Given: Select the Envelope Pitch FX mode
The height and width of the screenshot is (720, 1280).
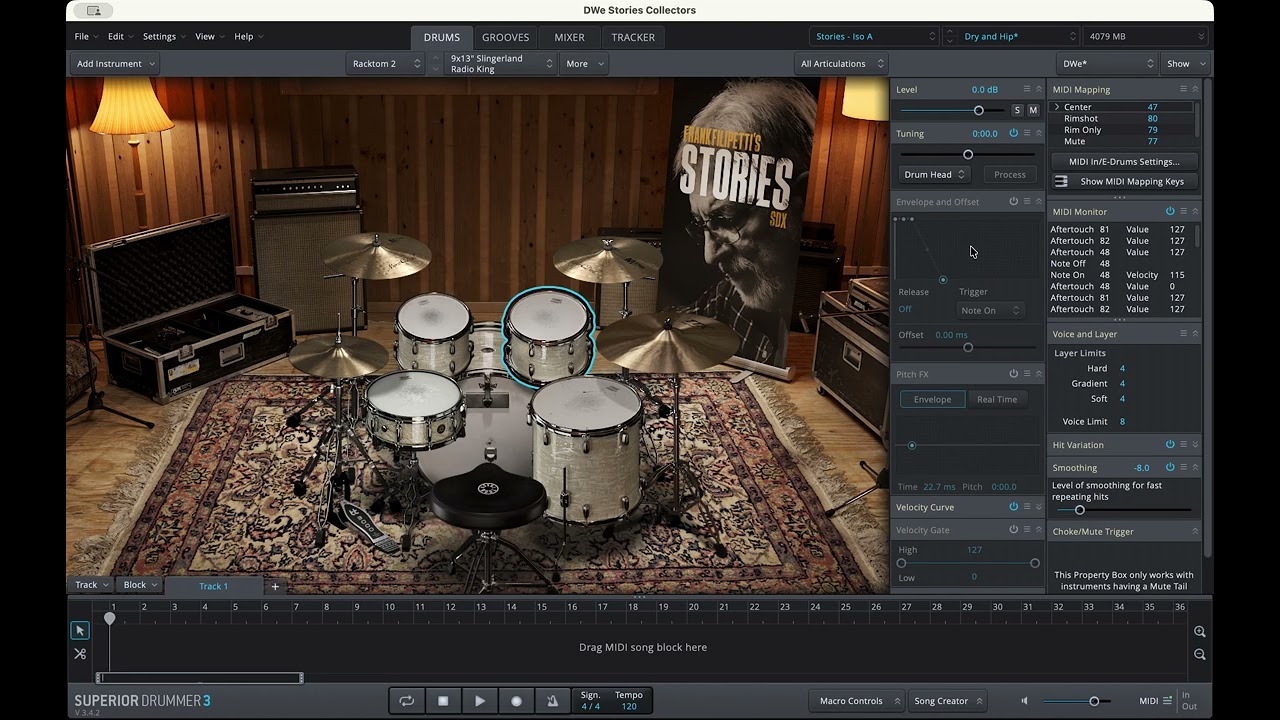Looking at the screenshot, I should (932, 399).
